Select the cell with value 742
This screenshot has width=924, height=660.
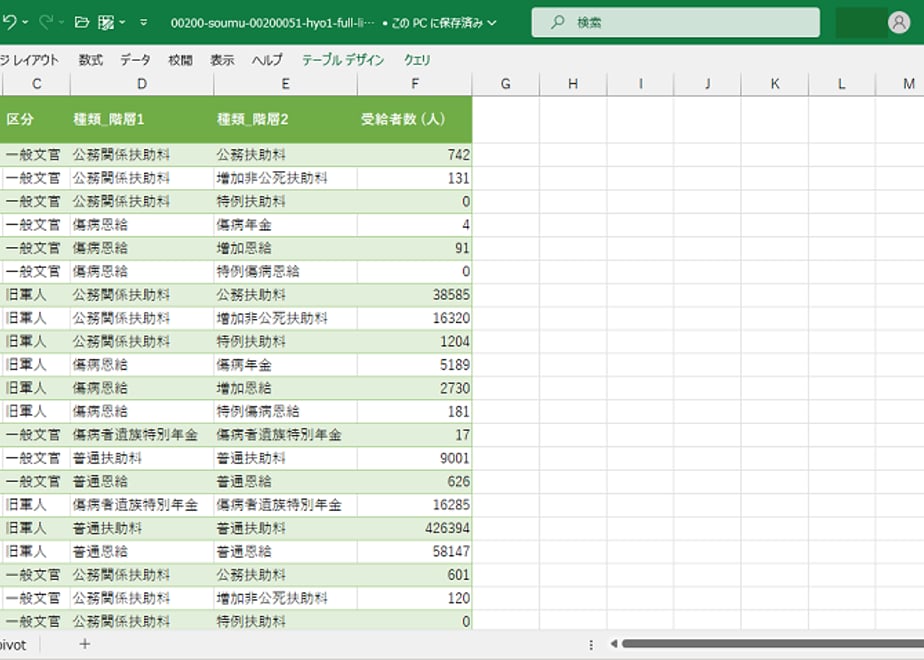(415, 155)
